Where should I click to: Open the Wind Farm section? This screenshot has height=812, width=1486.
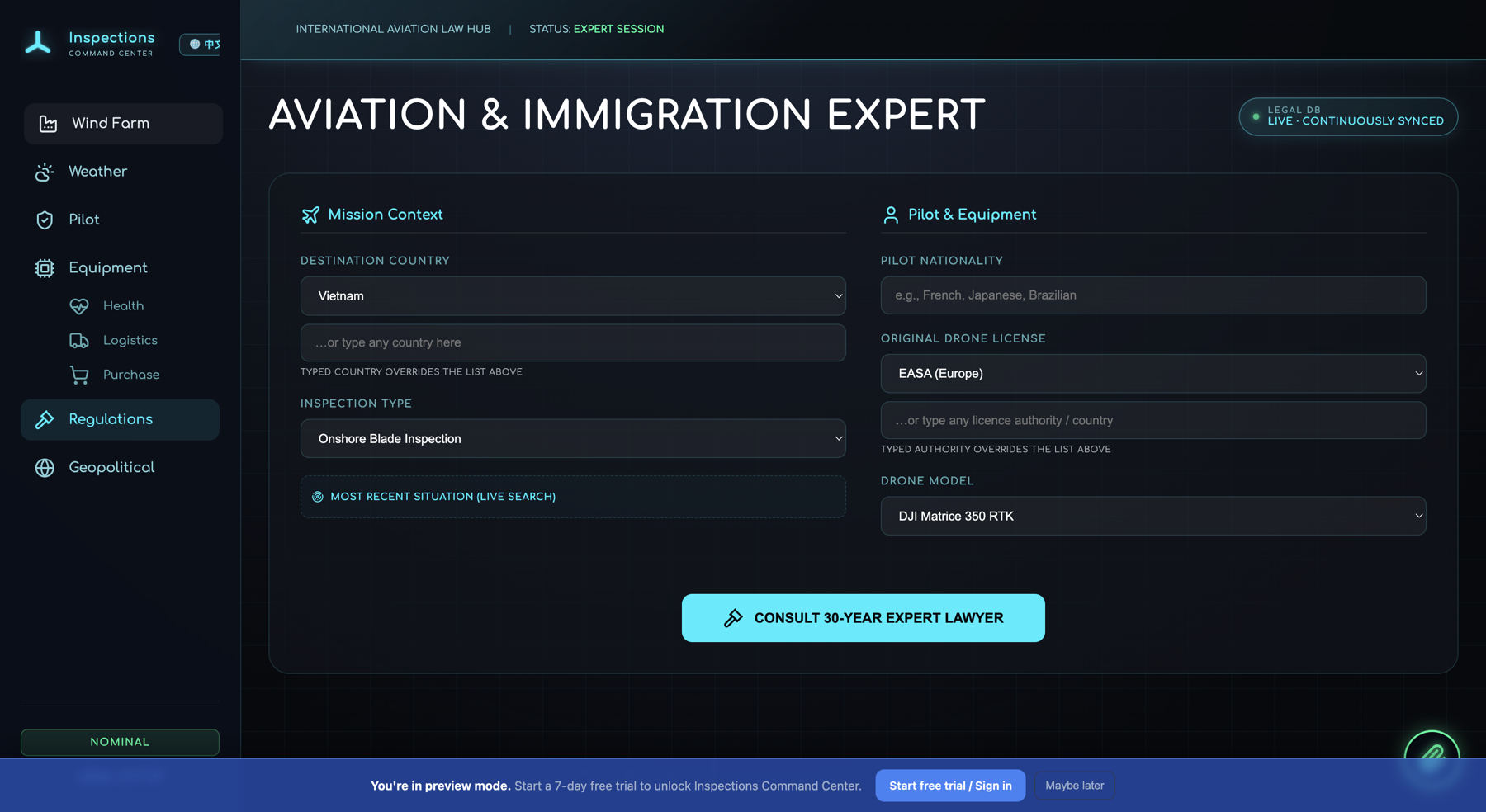click(123, 124)
